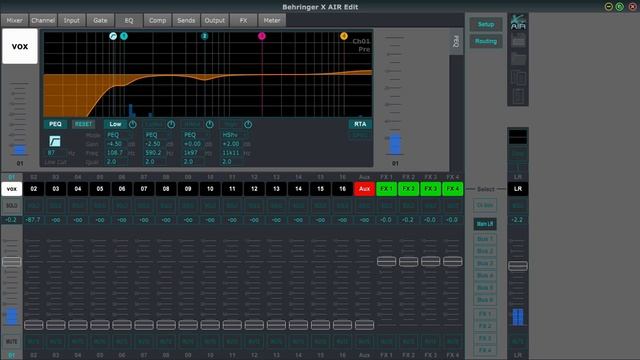This screenshot has height=360, width=640.
Task: Click the Routing button
Action: (486, 41)
